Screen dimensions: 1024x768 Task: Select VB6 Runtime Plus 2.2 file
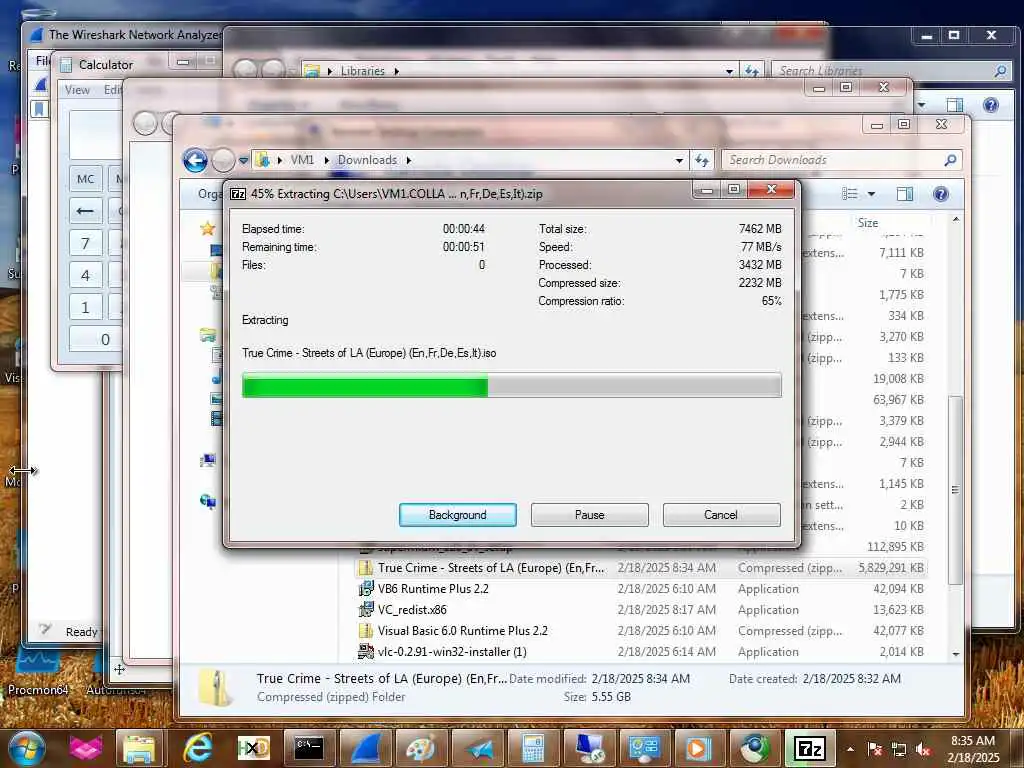(433, 589)
